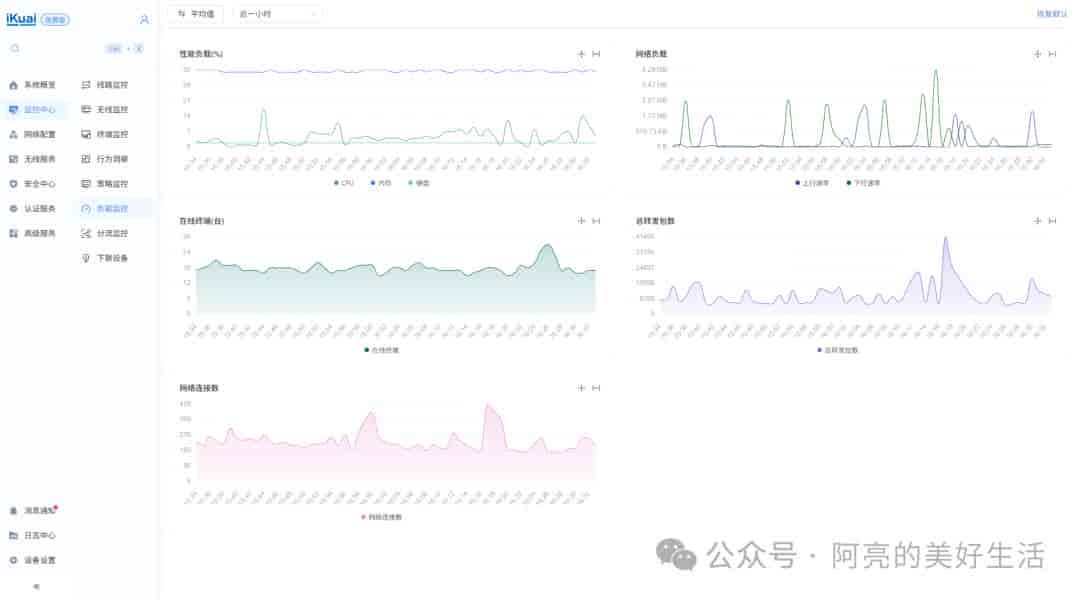Image resolution: width=1080 pixels, height=599 pixels.
Task: Toggle the 网络连接数 legend entry
Action: click(382, 517)
